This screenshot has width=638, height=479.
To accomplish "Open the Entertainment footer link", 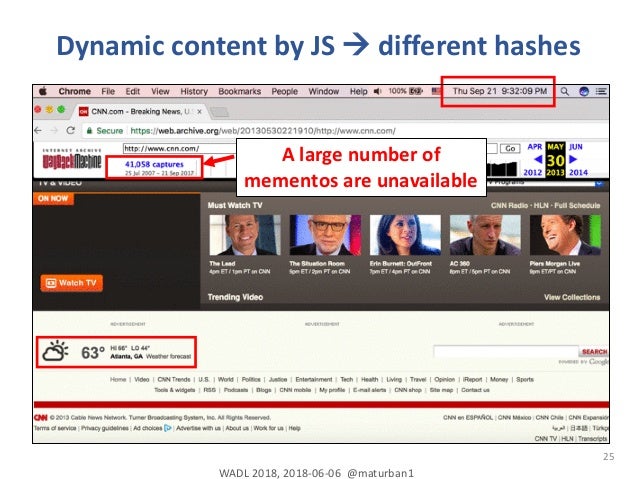I will point(314,379).
